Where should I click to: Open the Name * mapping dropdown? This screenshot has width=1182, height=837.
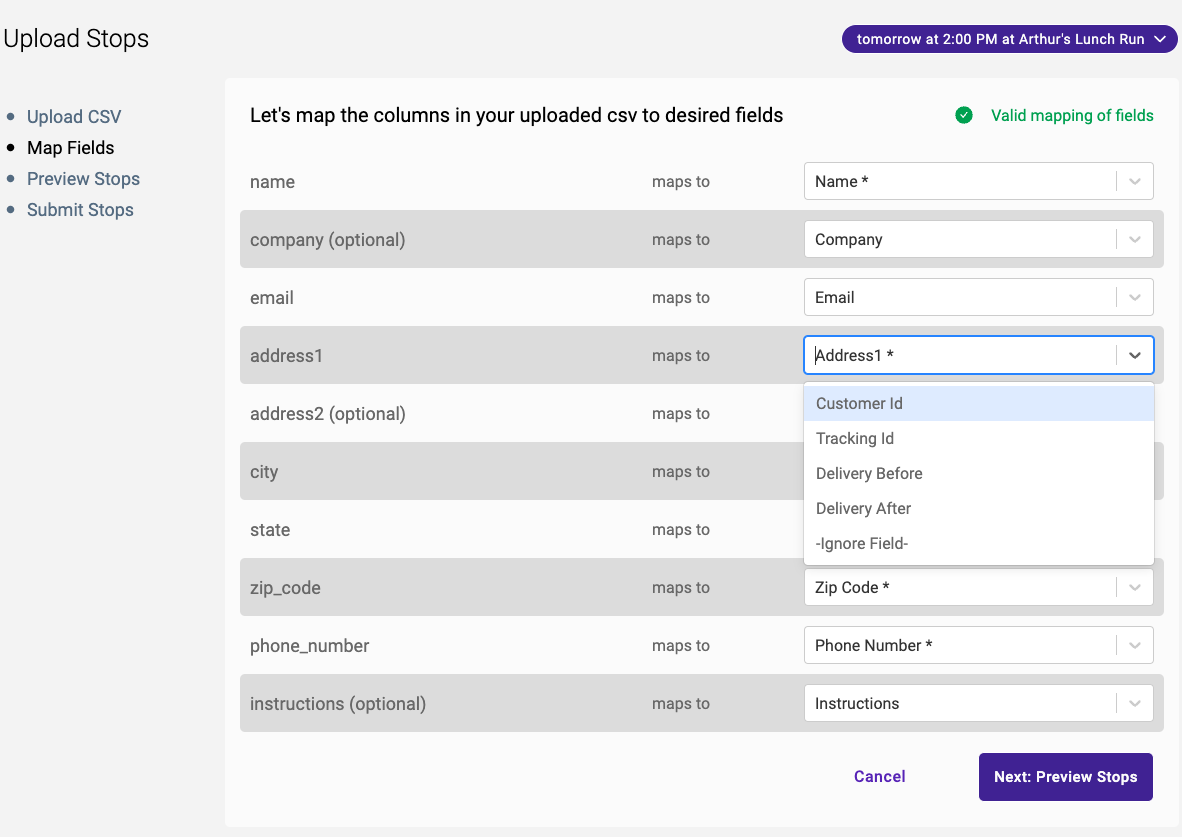coord(978,181)
